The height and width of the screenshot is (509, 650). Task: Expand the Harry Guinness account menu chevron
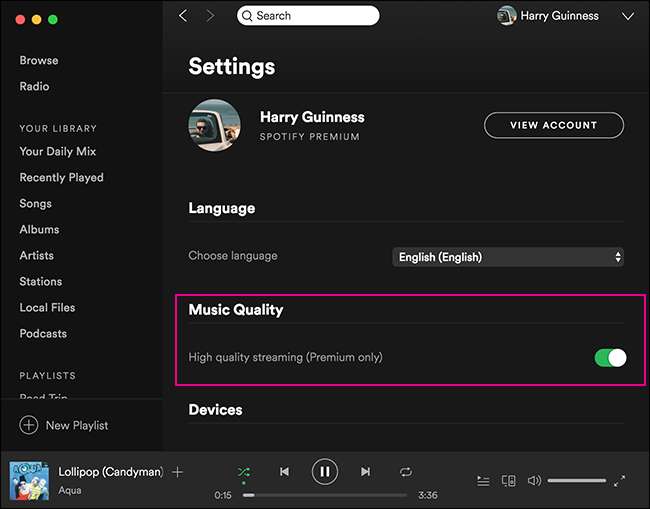(627, 16)
